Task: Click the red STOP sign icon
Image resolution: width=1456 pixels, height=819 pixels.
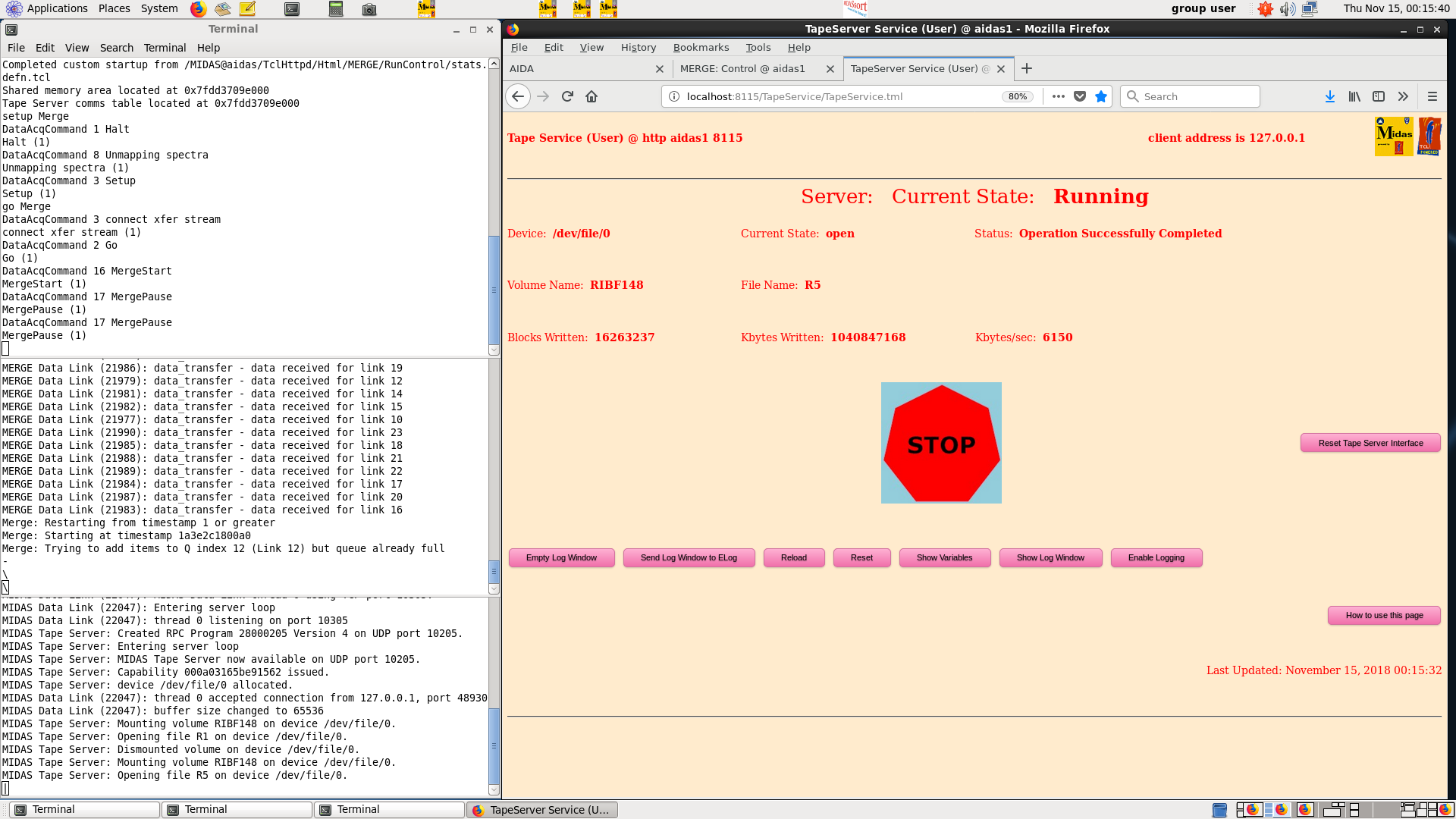Action: [941, 444]
